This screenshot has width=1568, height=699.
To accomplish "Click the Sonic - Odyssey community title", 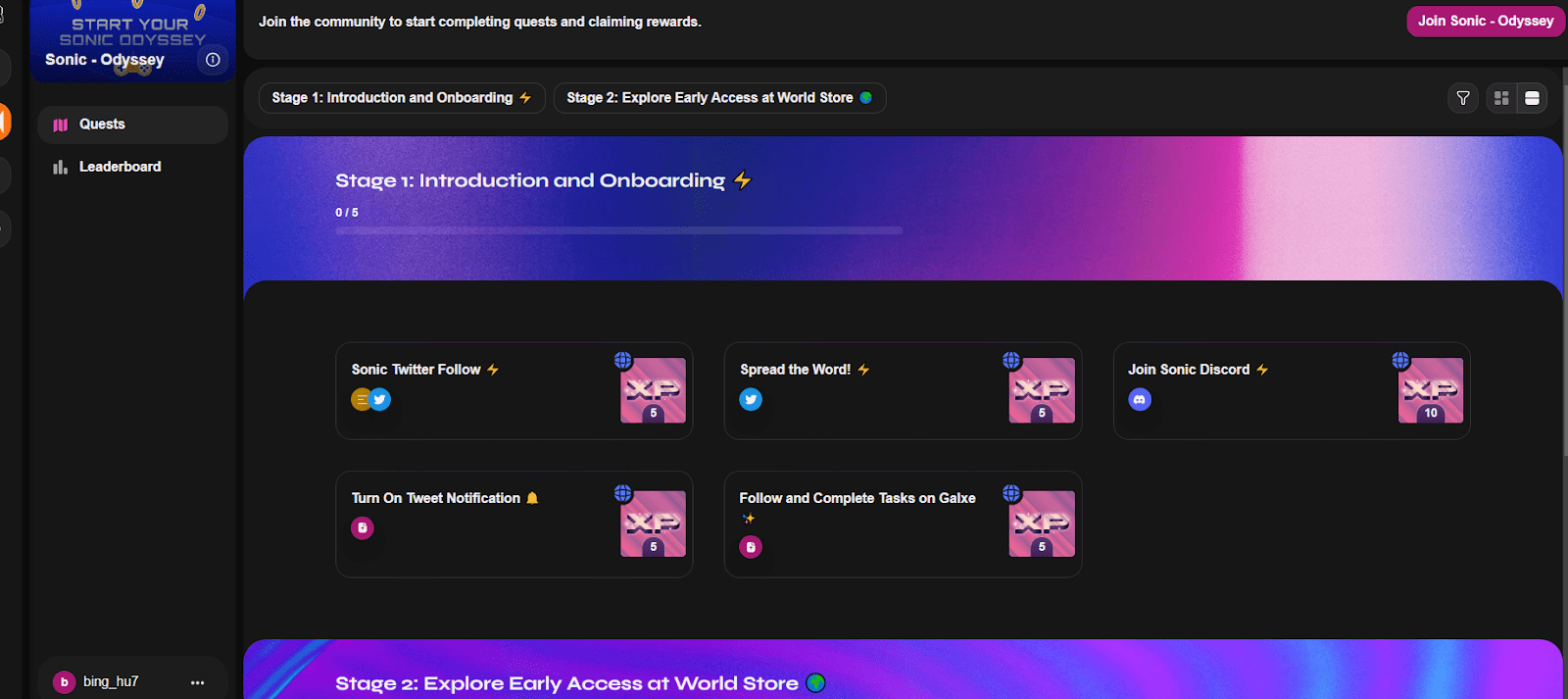I will [105, 60].
